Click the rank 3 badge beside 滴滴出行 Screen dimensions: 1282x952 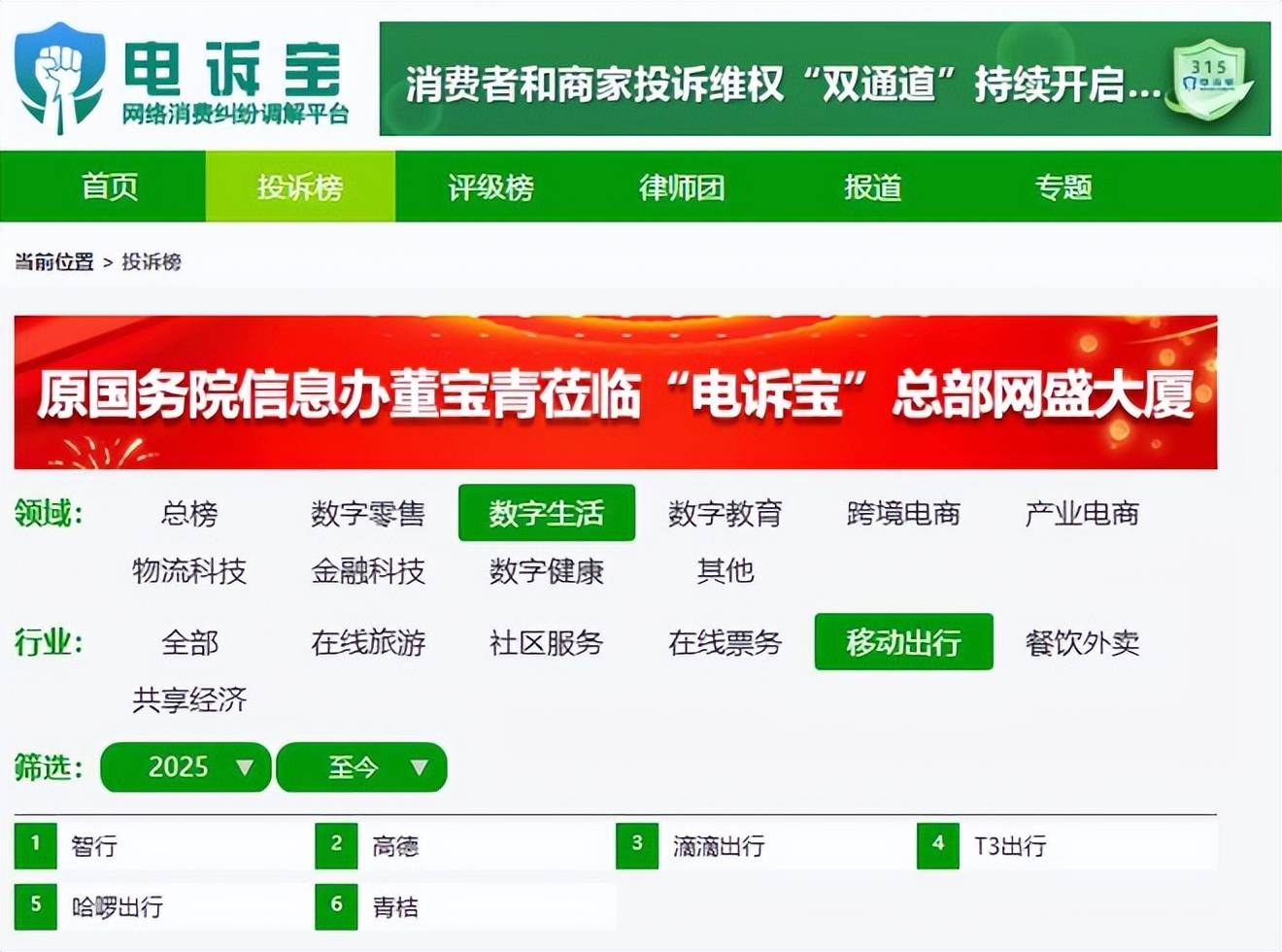point(637,845)
